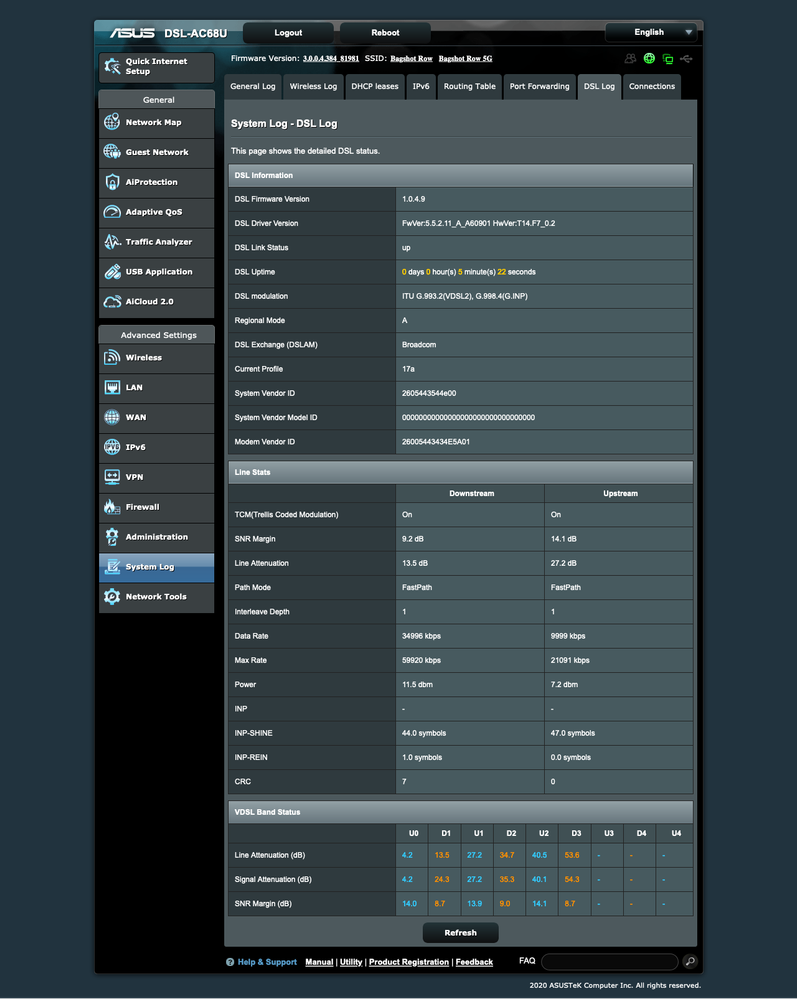Image resolution: width=797 pixels, height=999 pixels.
Task: Click the upstream Max Rate 21091 kbps
Action: (570, 660)
